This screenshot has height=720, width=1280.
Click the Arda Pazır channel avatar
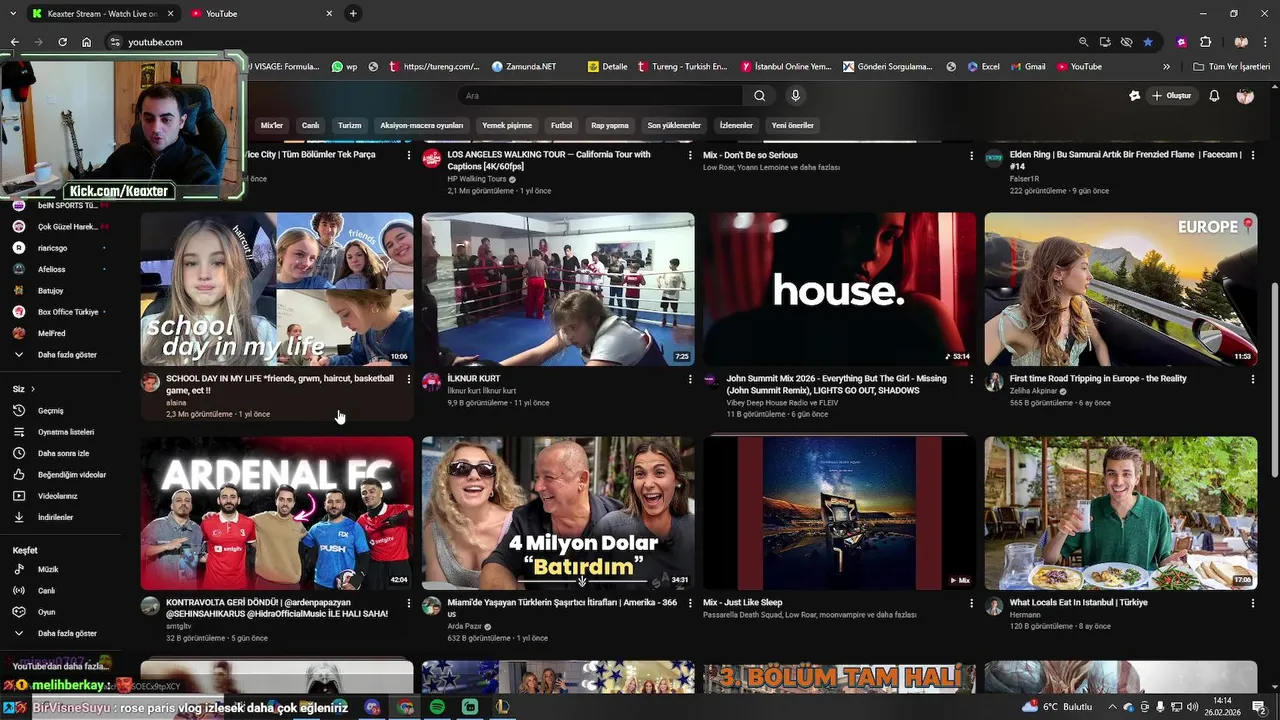[x=431, y=606]
